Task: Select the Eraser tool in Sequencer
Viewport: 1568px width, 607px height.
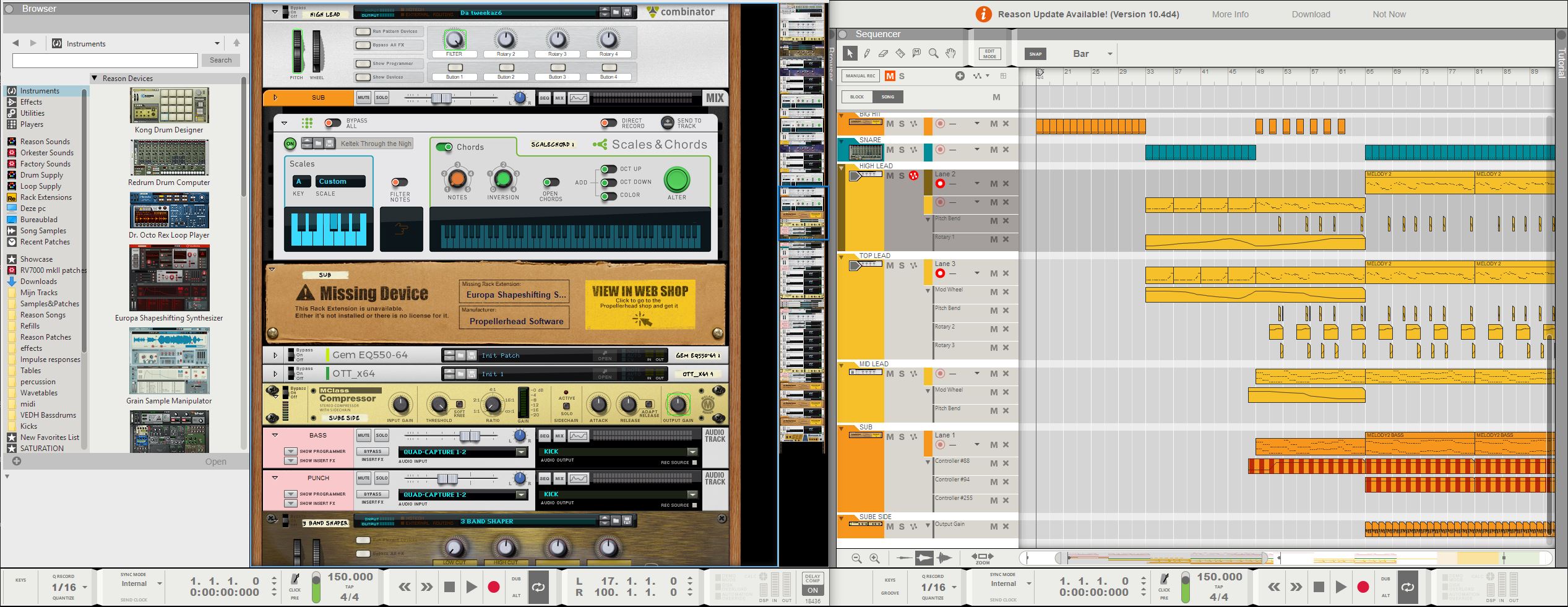Action: 884,54
